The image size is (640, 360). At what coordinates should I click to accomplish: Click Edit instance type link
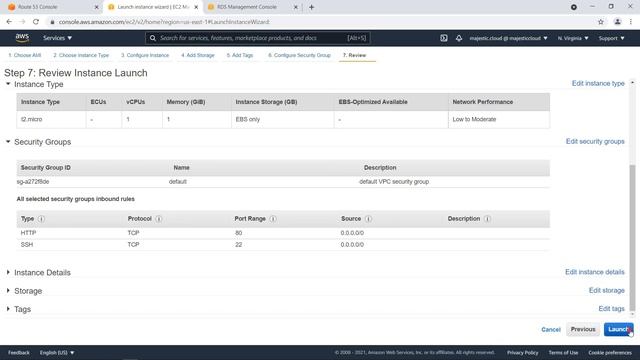pos(598,83)
